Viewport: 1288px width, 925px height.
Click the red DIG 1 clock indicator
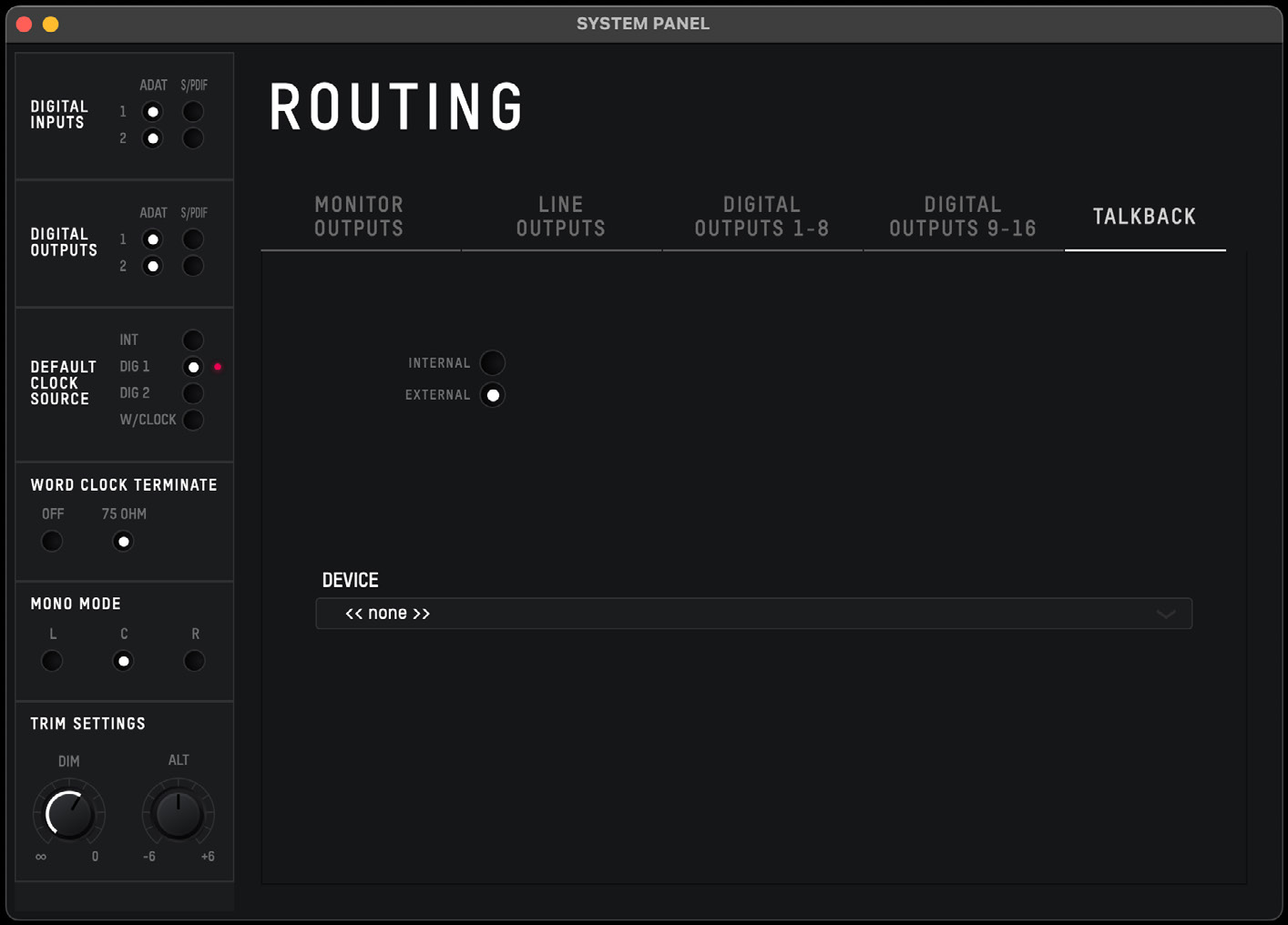pos(218,367)
